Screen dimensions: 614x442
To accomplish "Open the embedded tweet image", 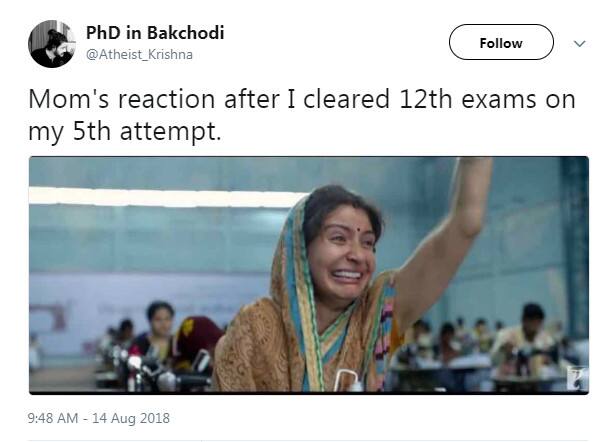I will [x=309, y=275].
